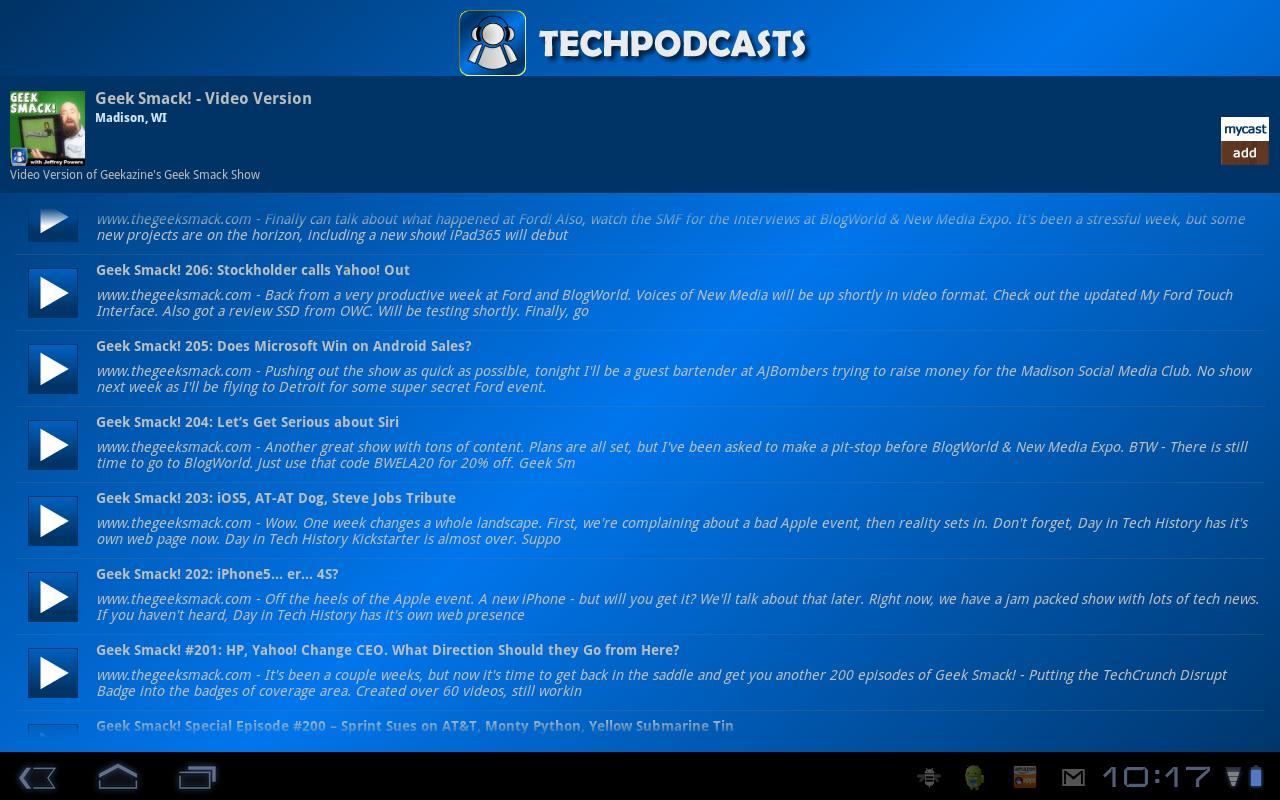Open description starting 'It's been a couple weeks'
This screenshot has height=800, width=1280.
pos(661,683)
